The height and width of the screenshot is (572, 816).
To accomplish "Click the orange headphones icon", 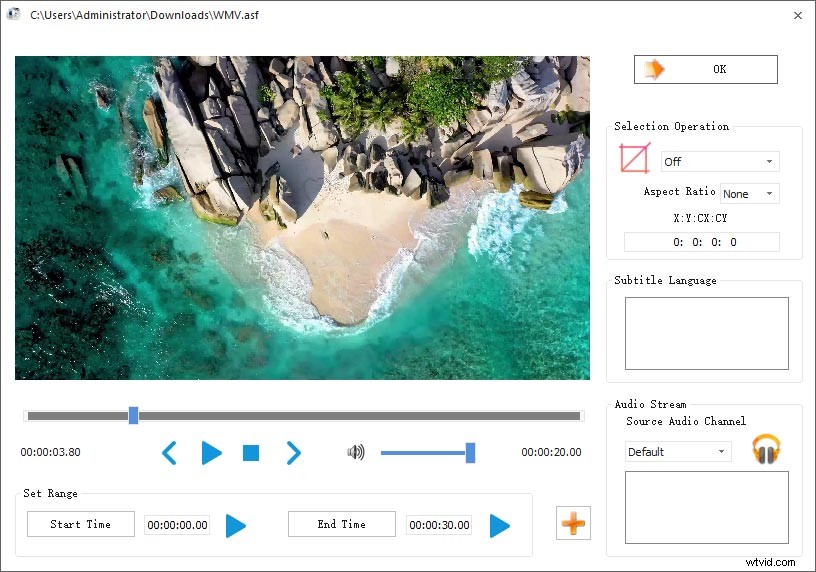I will click(x=766, y=449).
